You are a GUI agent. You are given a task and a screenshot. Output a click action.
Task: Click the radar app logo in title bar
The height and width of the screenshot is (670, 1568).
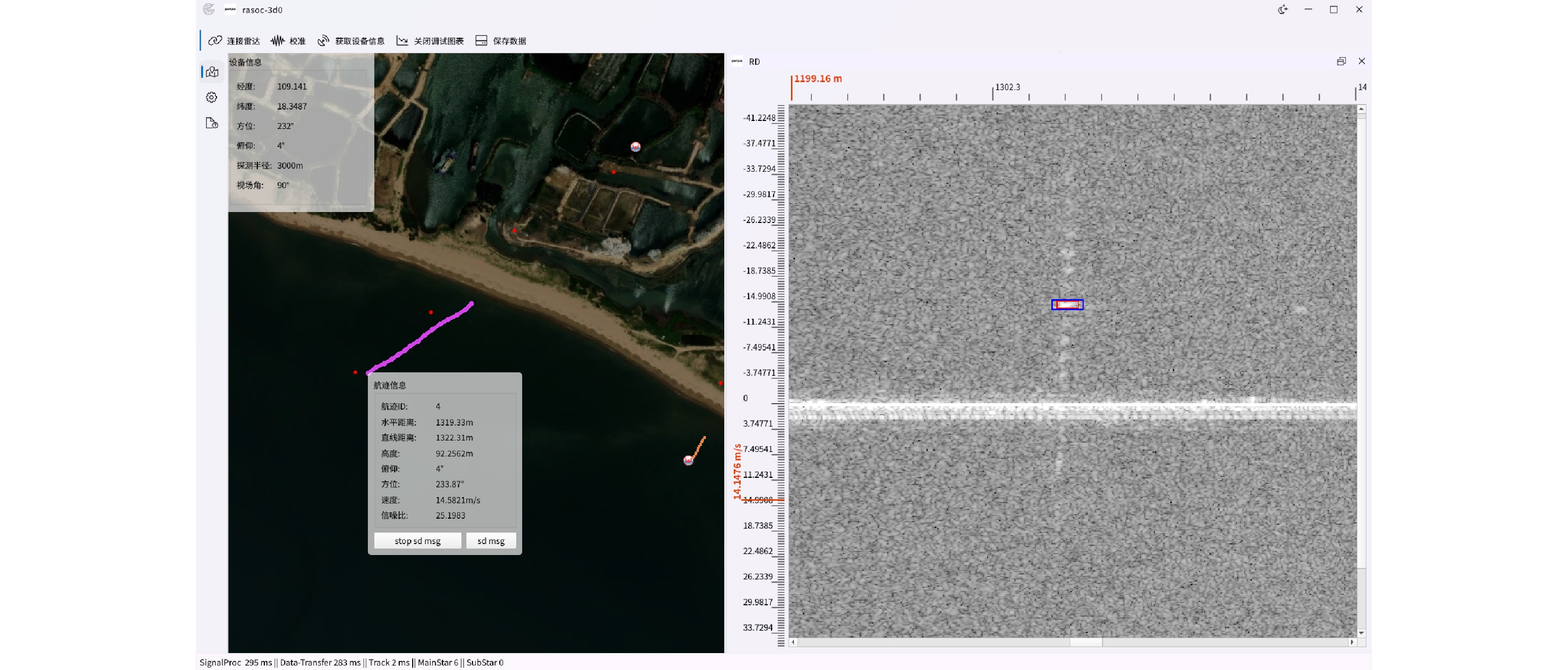click(x=209, y=10)
